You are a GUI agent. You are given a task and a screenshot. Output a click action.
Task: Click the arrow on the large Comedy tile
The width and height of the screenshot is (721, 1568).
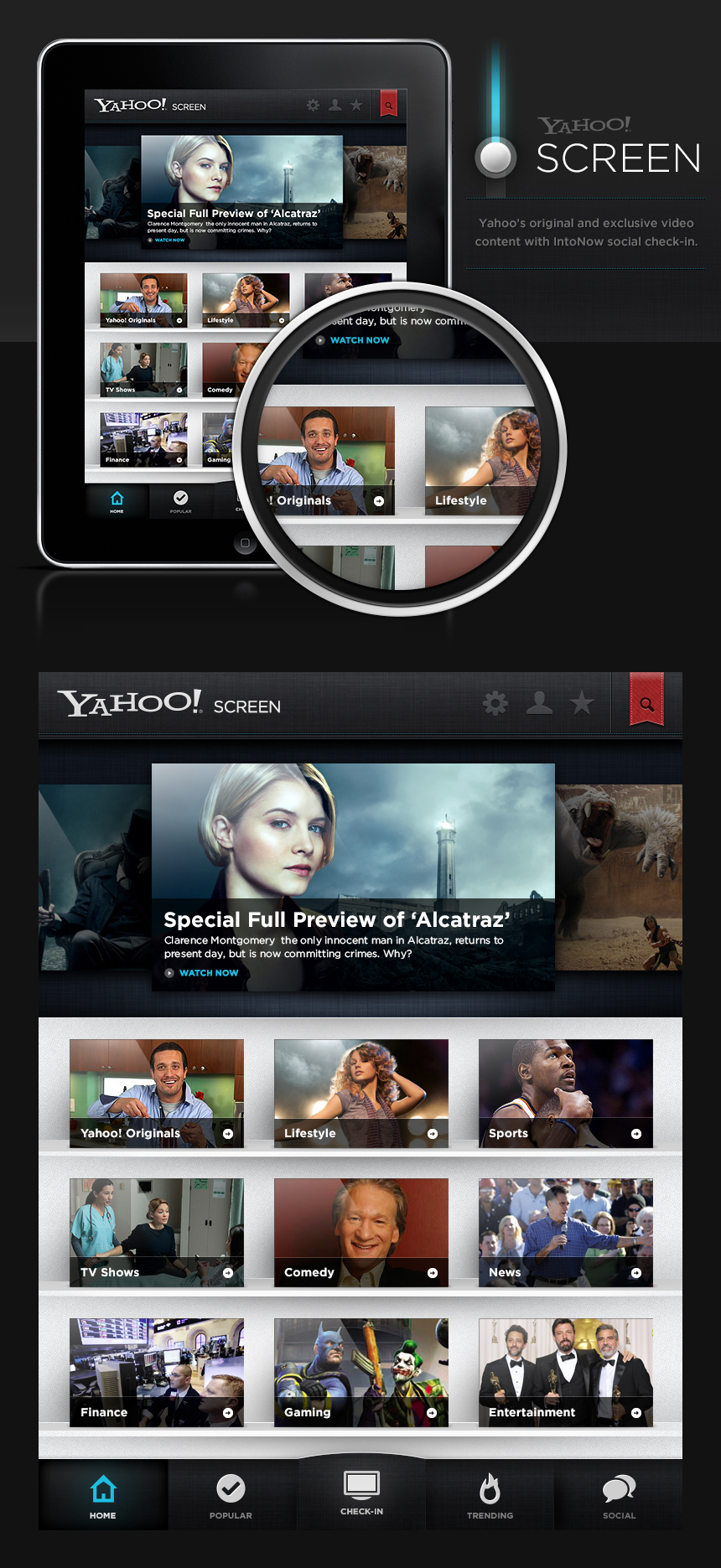pyautogui.click(x=433, y=1273)
